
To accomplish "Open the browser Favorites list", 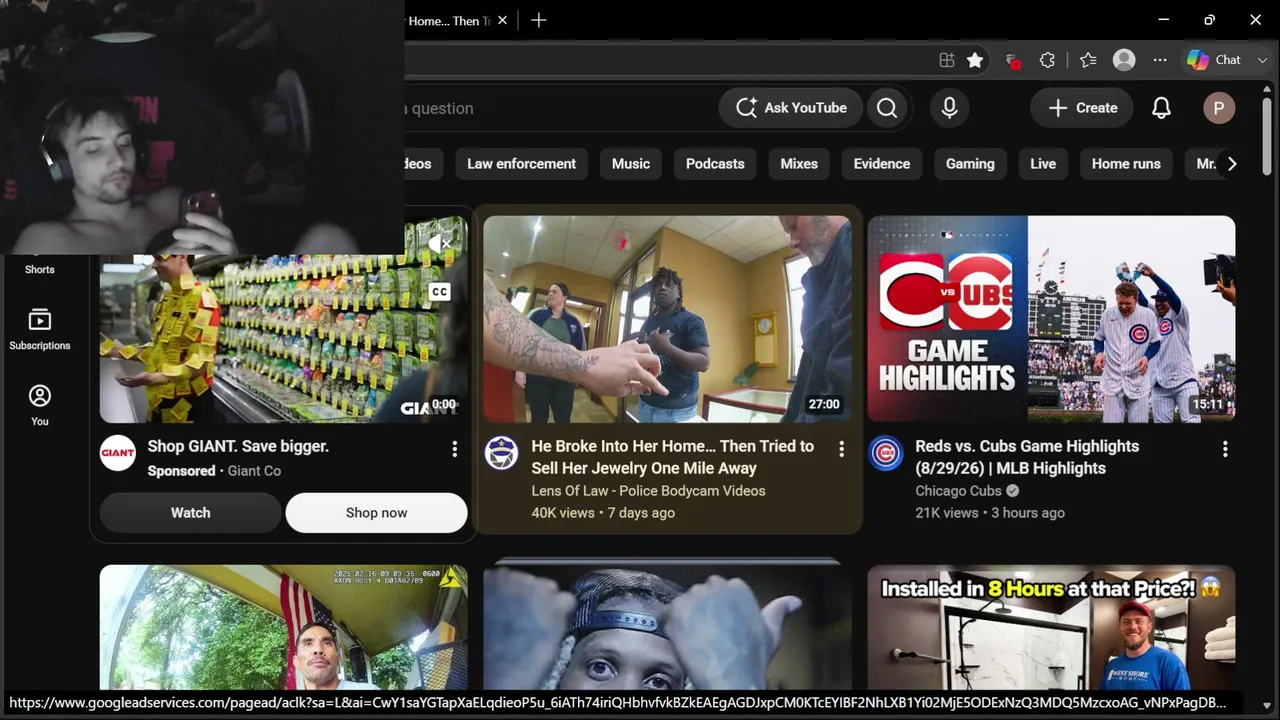I will click(1088, 60).
